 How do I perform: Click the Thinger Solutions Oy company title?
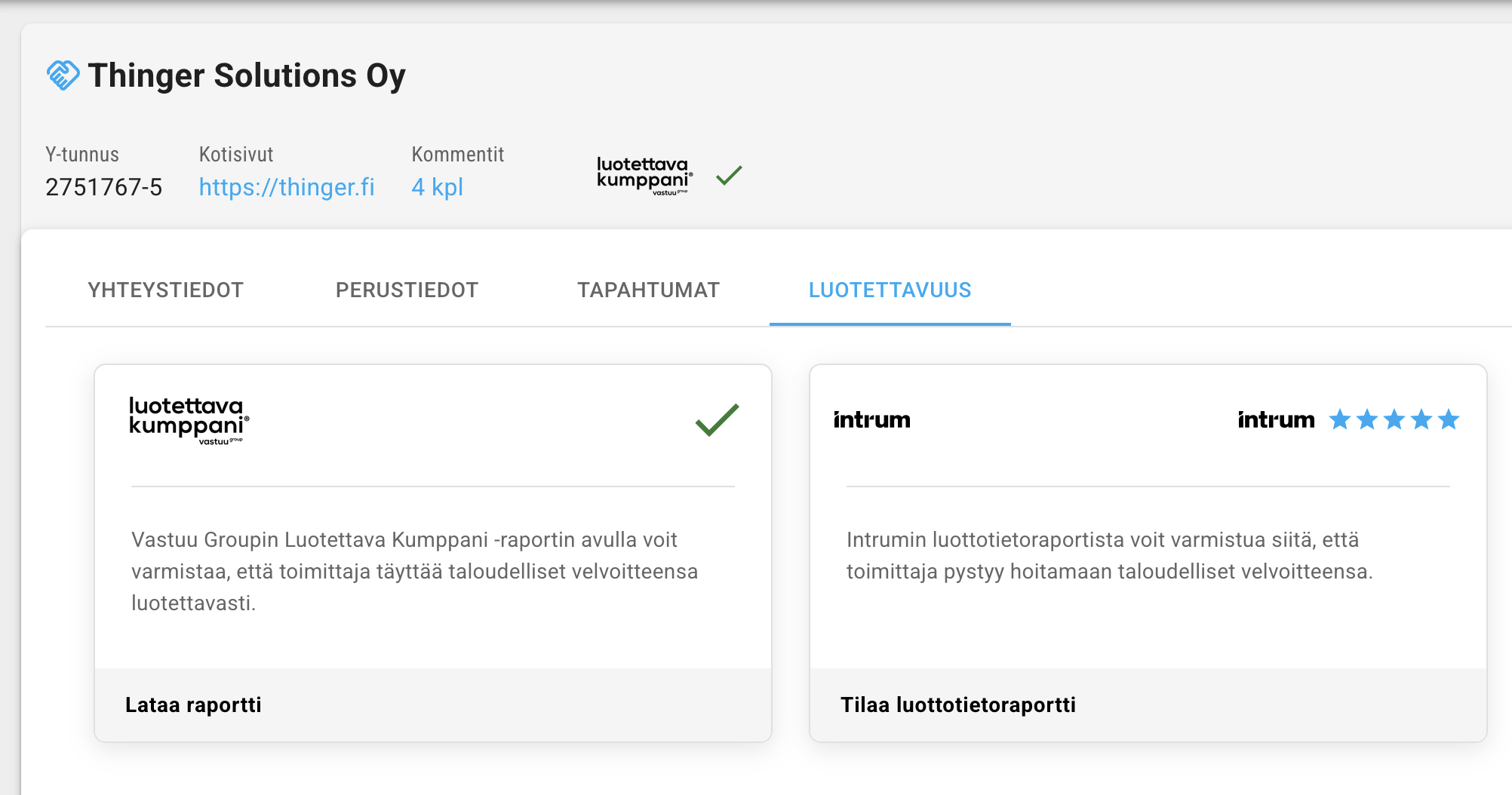(247, 75)
